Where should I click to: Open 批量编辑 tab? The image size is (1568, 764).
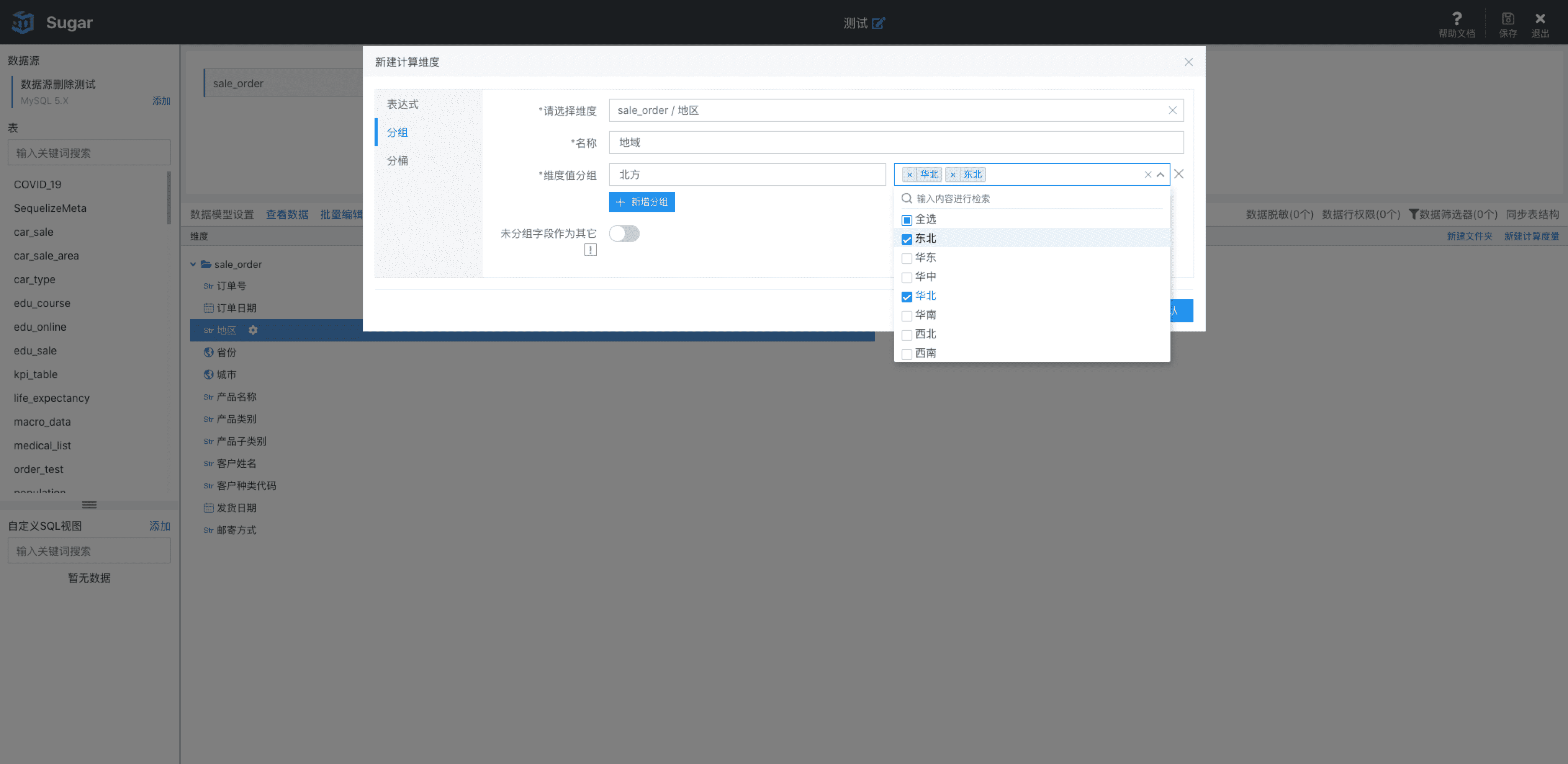click(x=341, y=214)
